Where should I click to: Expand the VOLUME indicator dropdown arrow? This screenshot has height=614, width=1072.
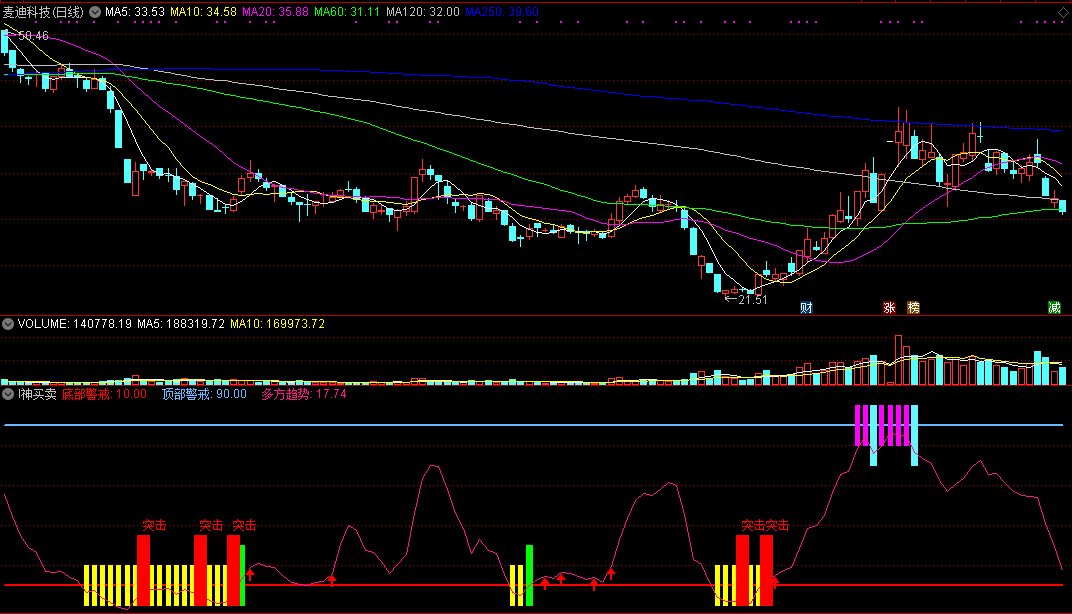8,324
